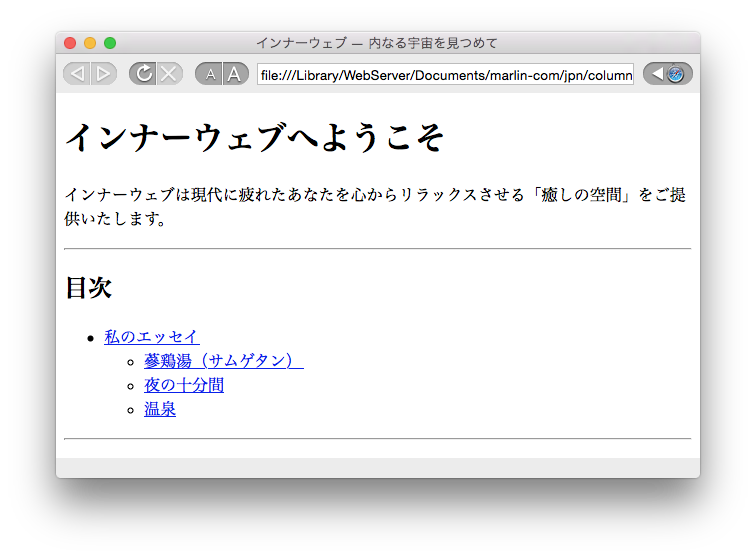
Task: Open the 蔘鶏湯（サムゲタン） link
Action: pos(223,361)
